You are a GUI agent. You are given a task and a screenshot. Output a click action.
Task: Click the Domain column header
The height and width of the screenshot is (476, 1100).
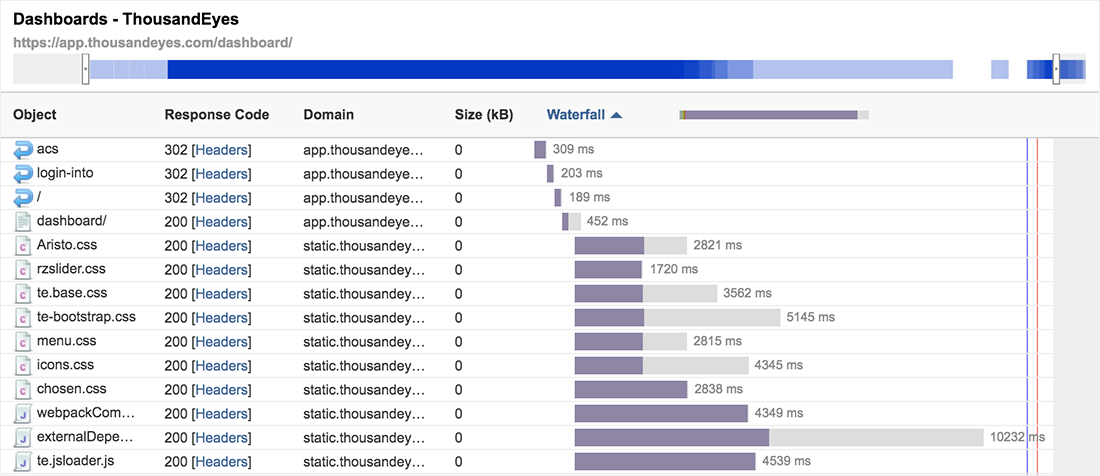click(328, 115)
